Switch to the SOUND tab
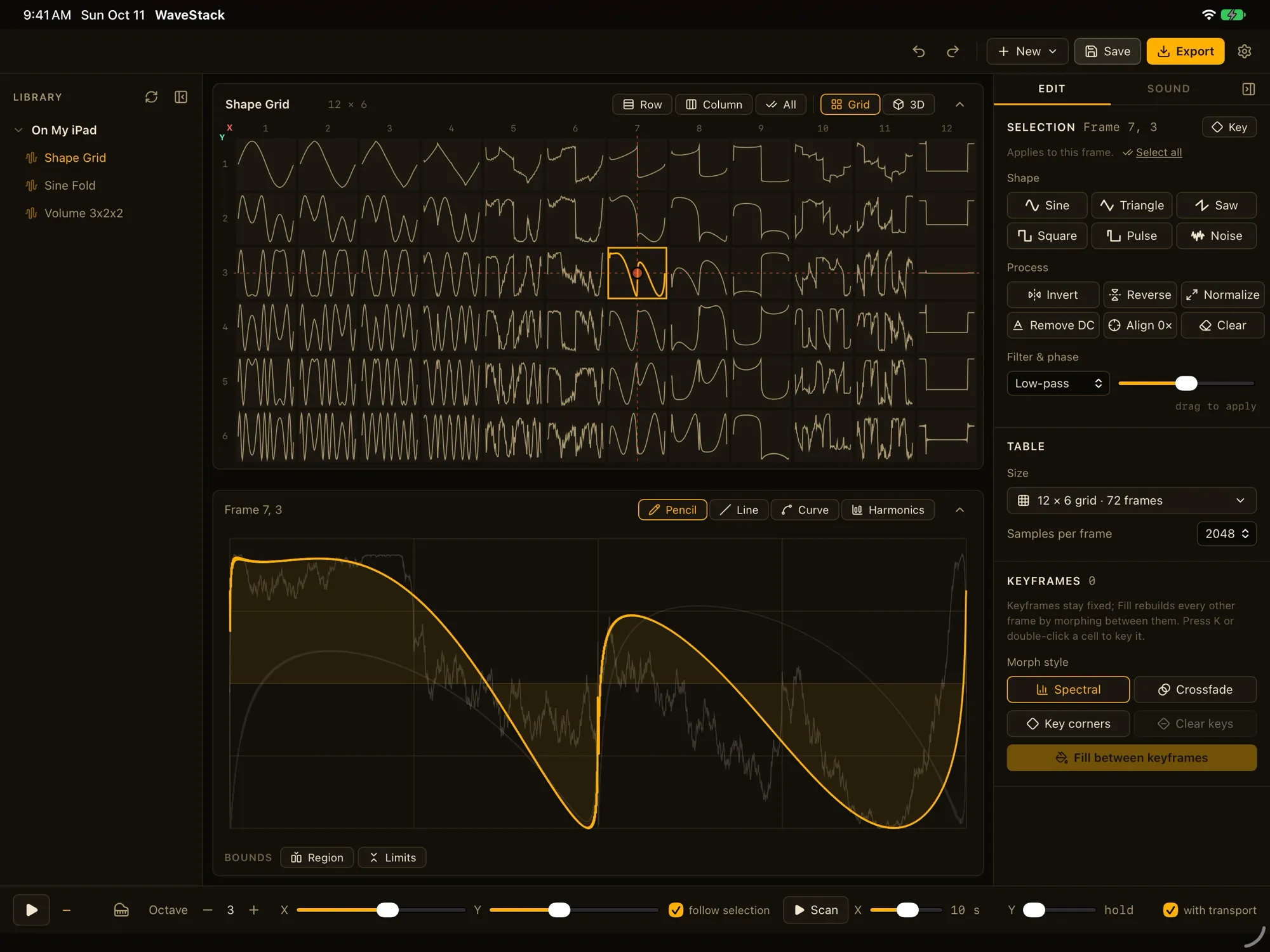The width and height of the screenshot is (1270, 952). (1168, 89)
